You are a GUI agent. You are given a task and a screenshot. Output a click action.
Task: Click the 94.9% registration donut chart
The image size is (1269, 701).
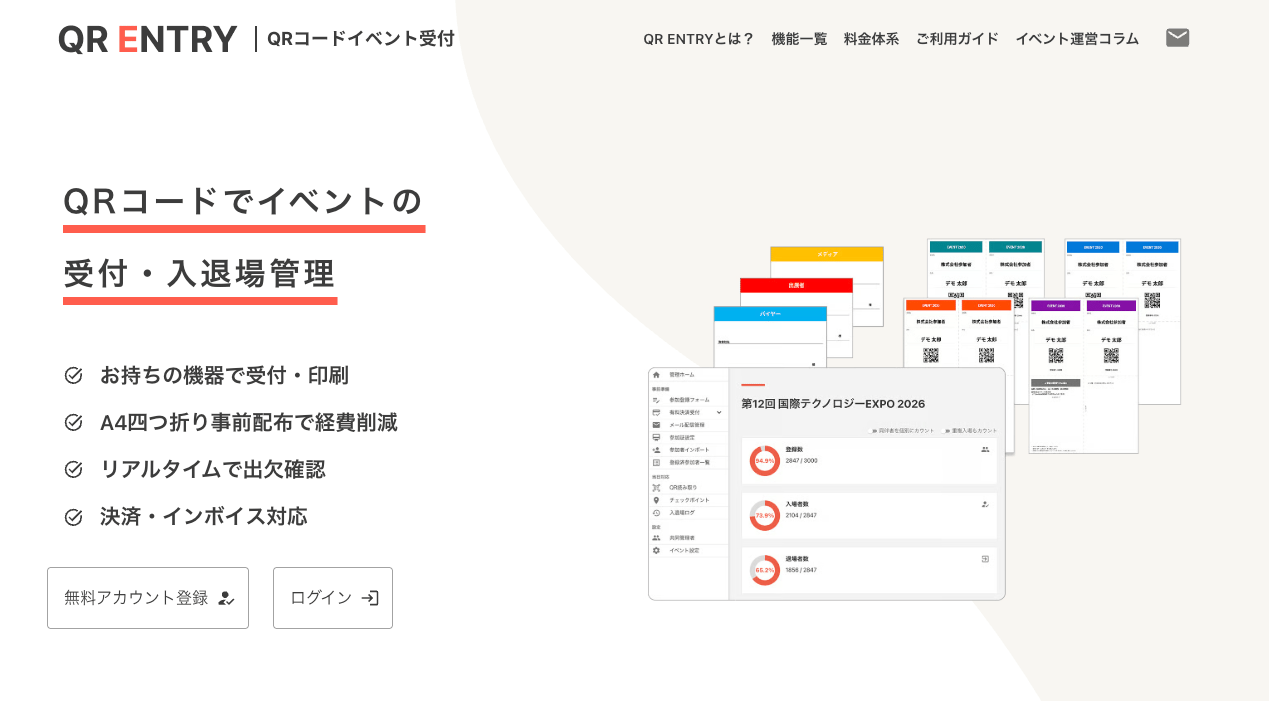(x=765, y=461)
